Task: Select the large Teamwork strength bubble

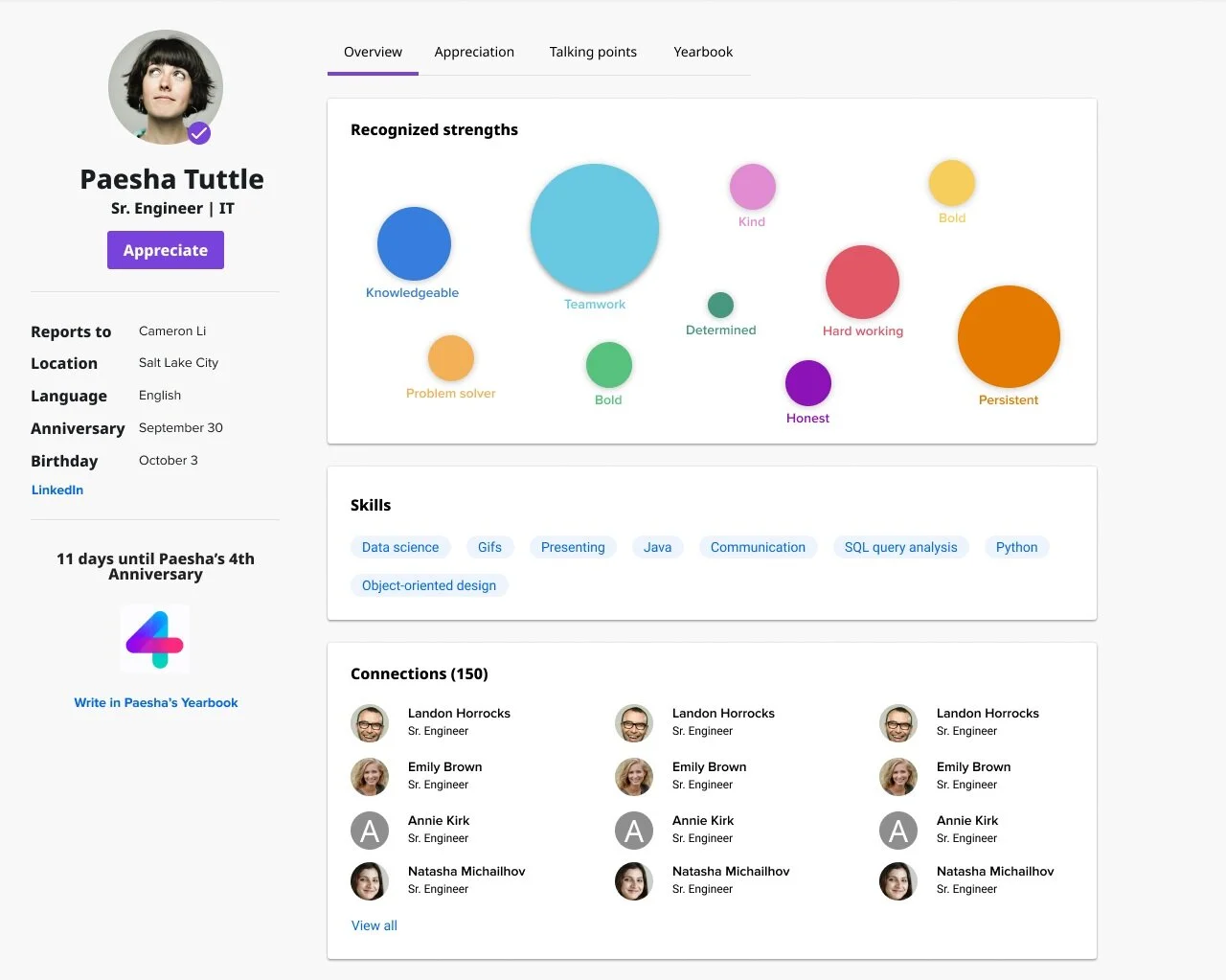Action: (x=595, y=228)
